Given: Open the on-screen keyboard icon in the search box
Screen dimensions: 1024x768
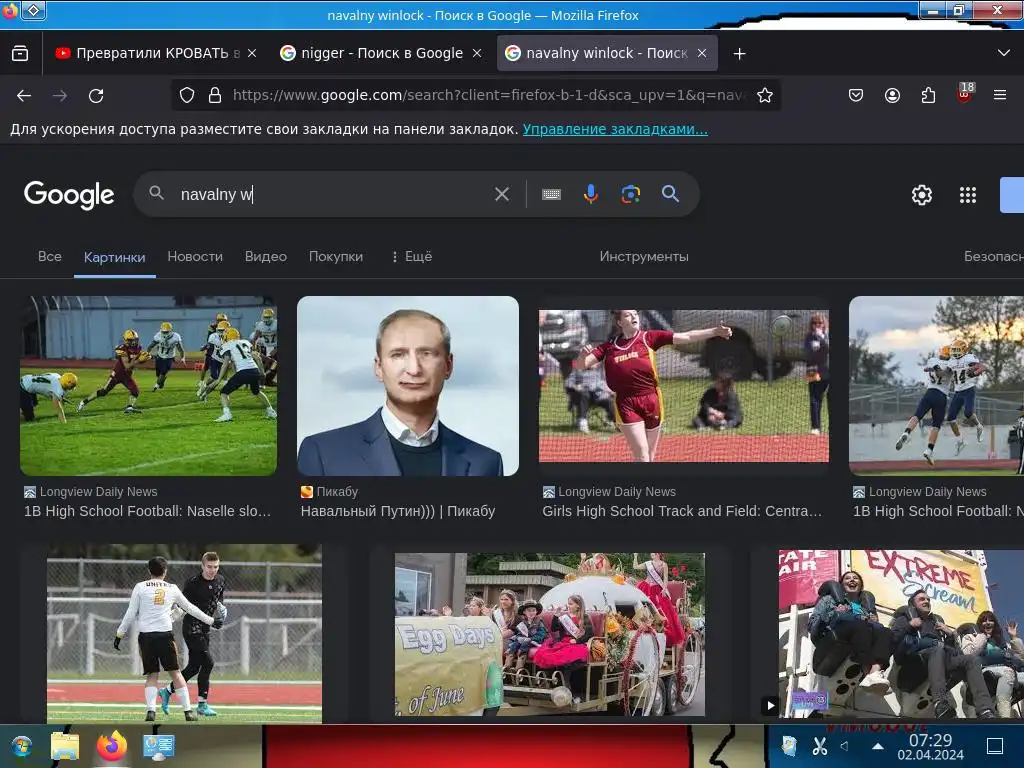Looking at the screenshot, I should (551, 194).
